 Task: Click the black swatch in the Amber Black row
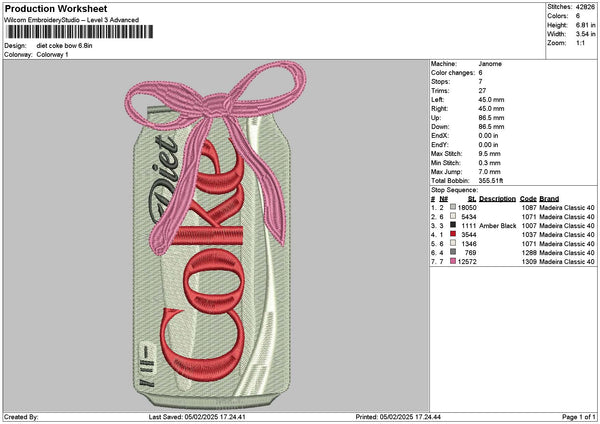453,225
